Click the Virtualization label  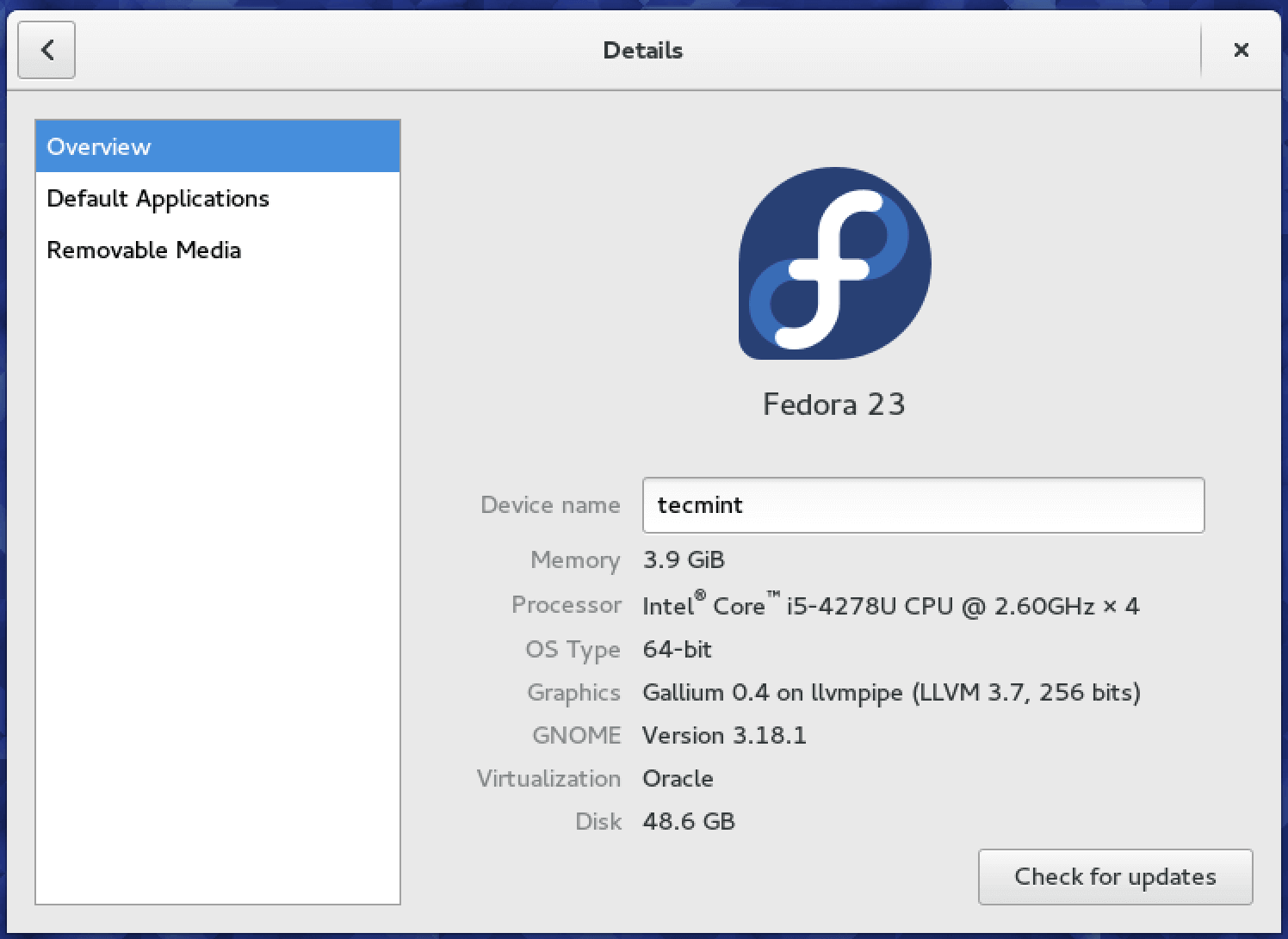pyautogui.click(x=548, y=778)
